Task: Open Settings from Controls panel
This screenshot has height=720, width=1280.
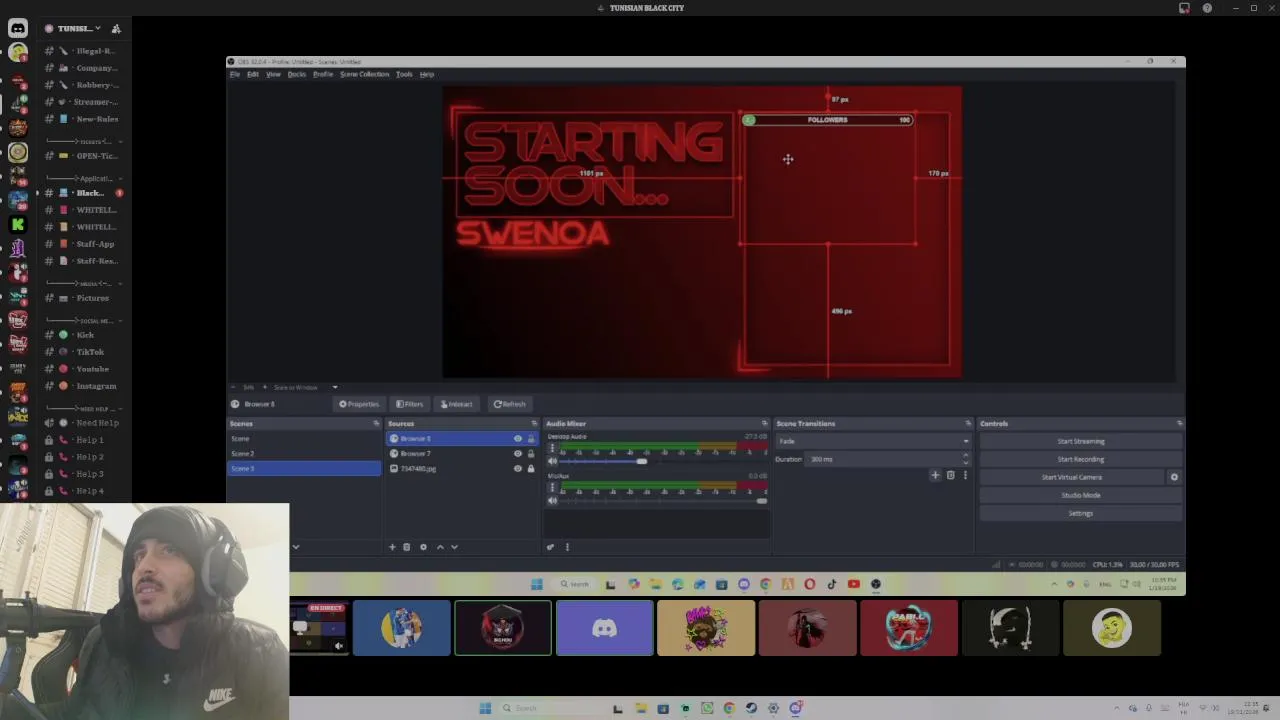Action: click(x=1080, y=513)
